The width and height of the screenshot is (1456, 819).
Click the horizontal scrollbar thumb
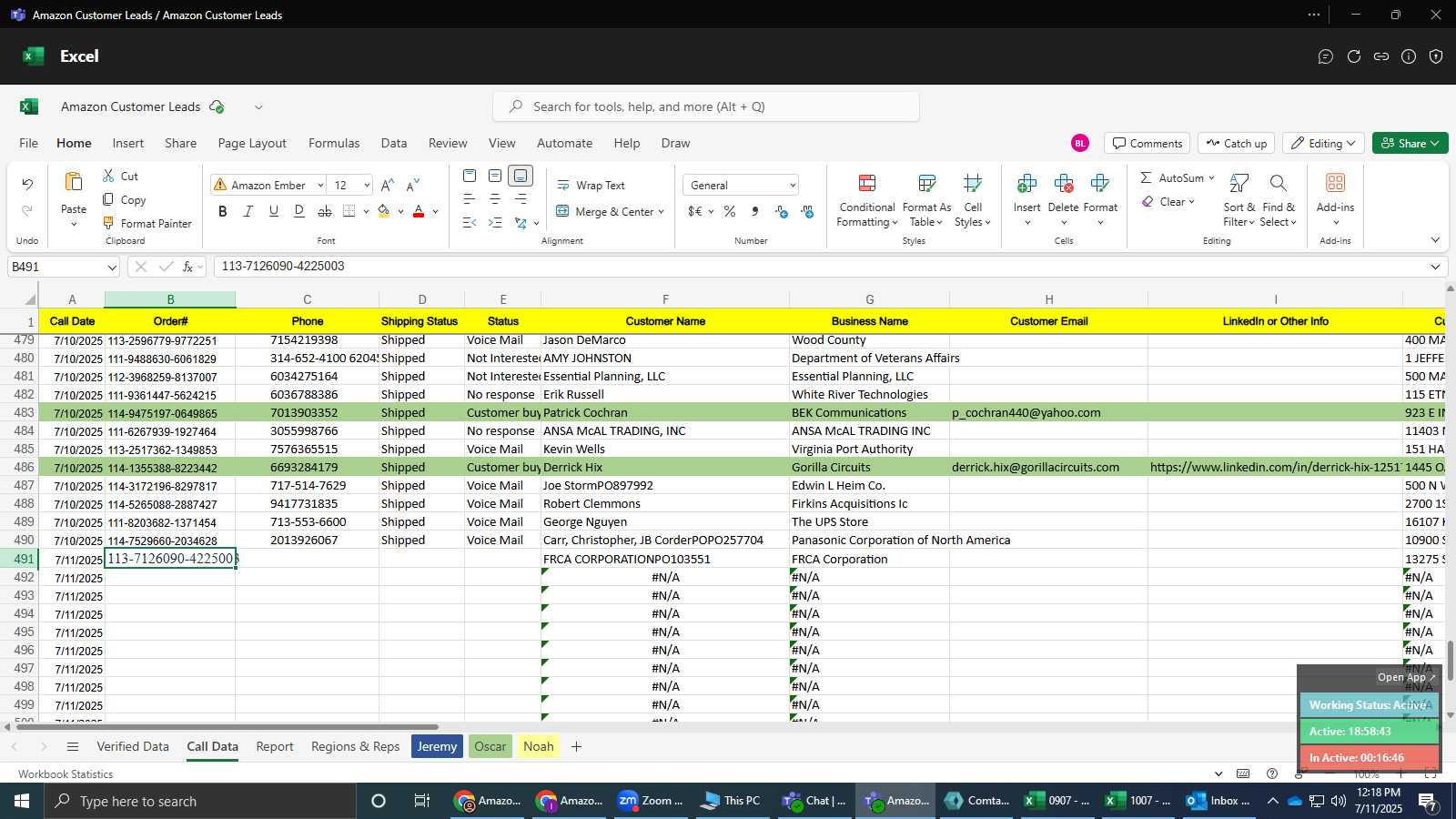click(227, 727)
